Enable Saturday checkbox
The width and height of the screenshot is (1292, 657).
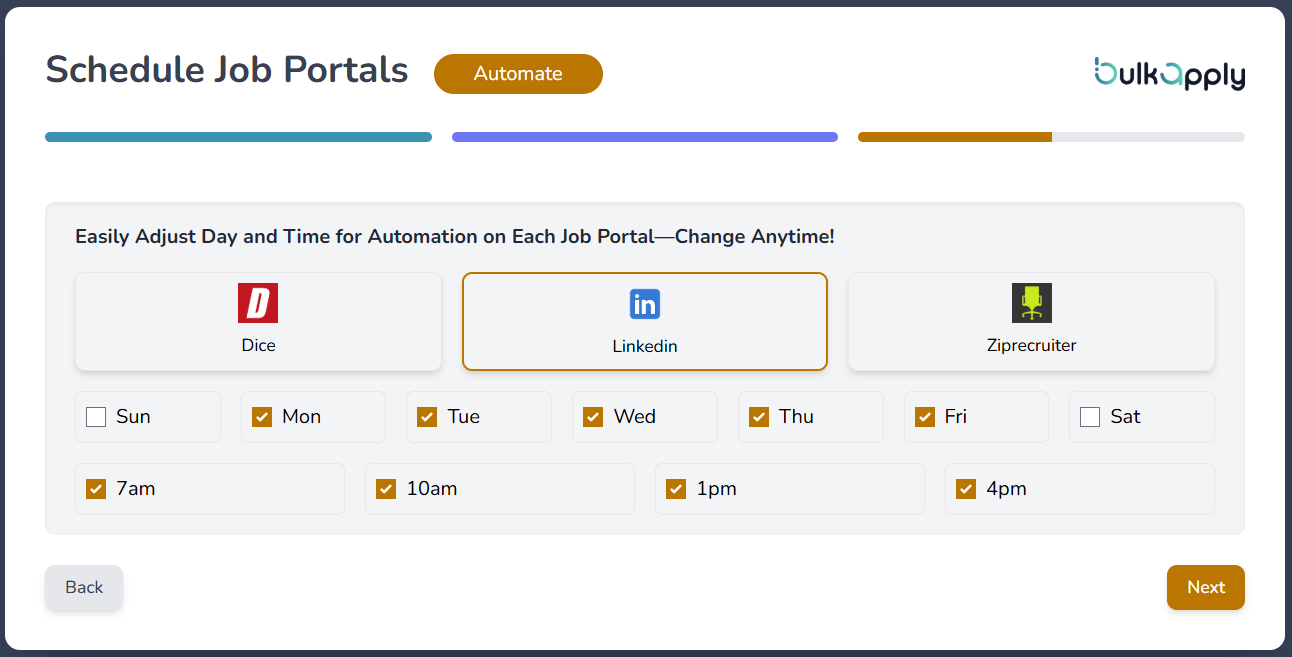pyautogui.click(x=1090, y=417)
